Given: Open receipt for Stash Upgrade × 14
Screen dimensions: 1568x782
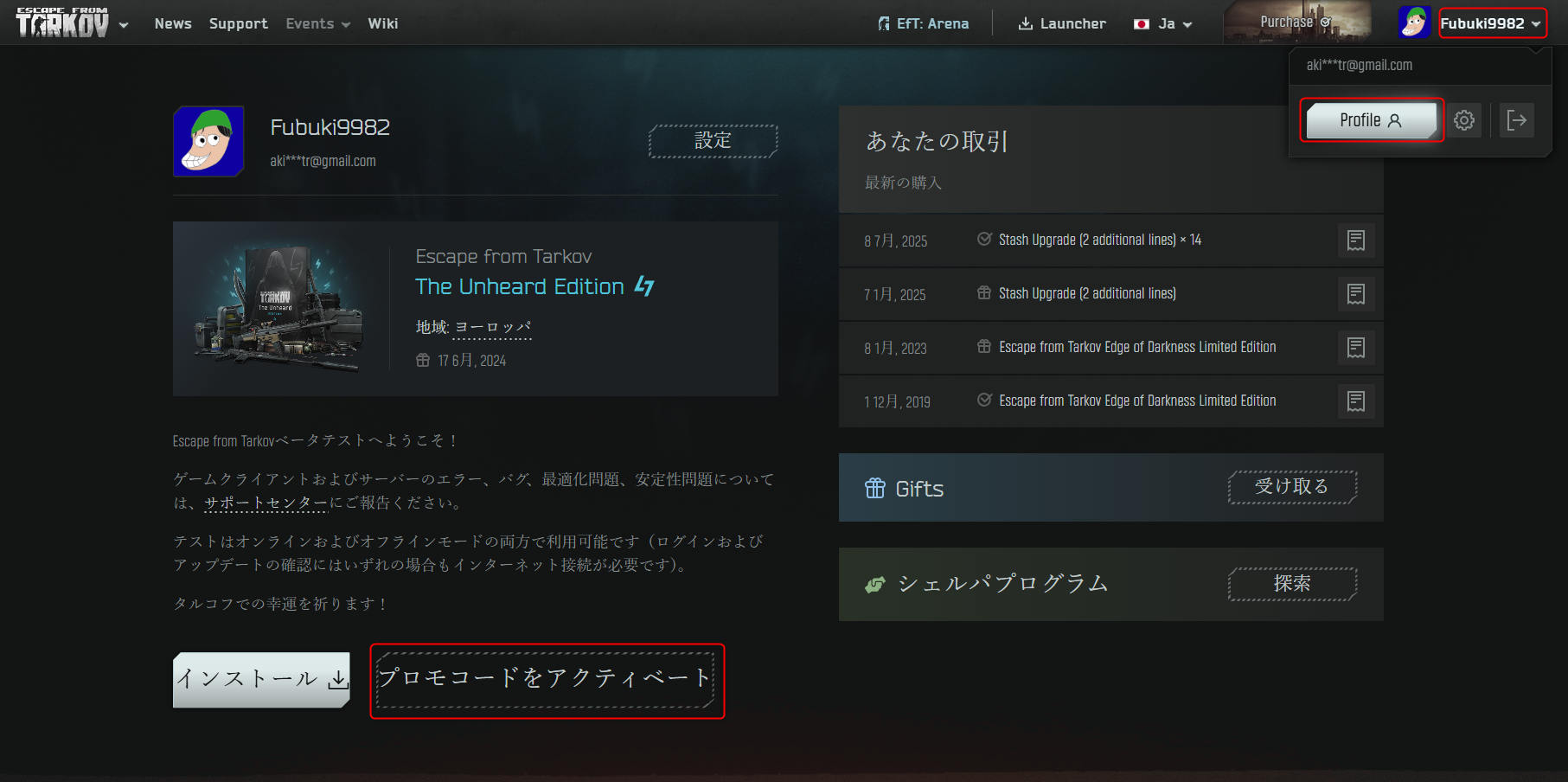Looking at the screenshot, I should [1355, 240].
